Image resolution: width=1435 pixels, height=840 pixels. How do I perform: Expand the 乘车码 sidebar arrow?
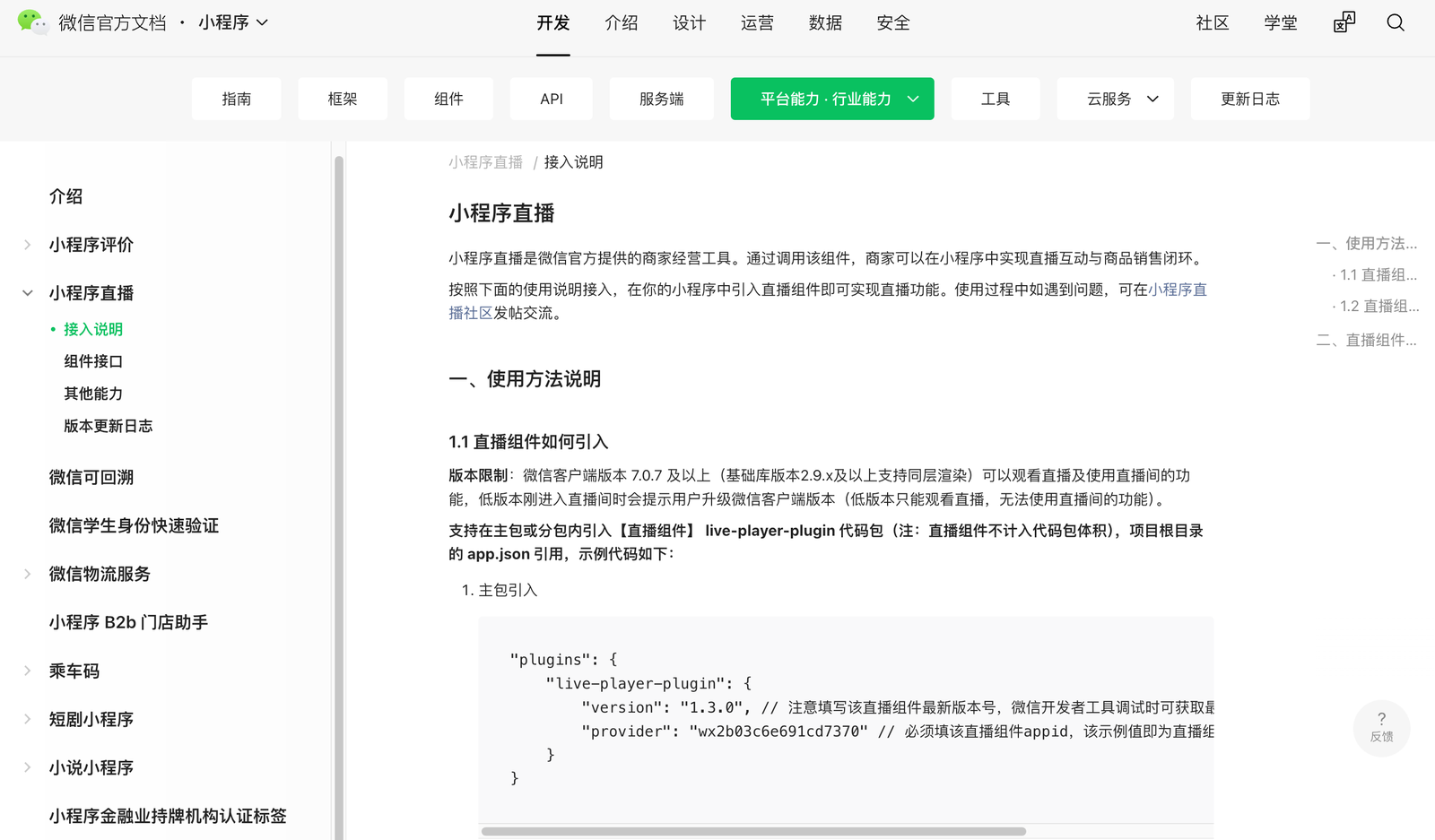pyautogui.click(x=28, y=671)
